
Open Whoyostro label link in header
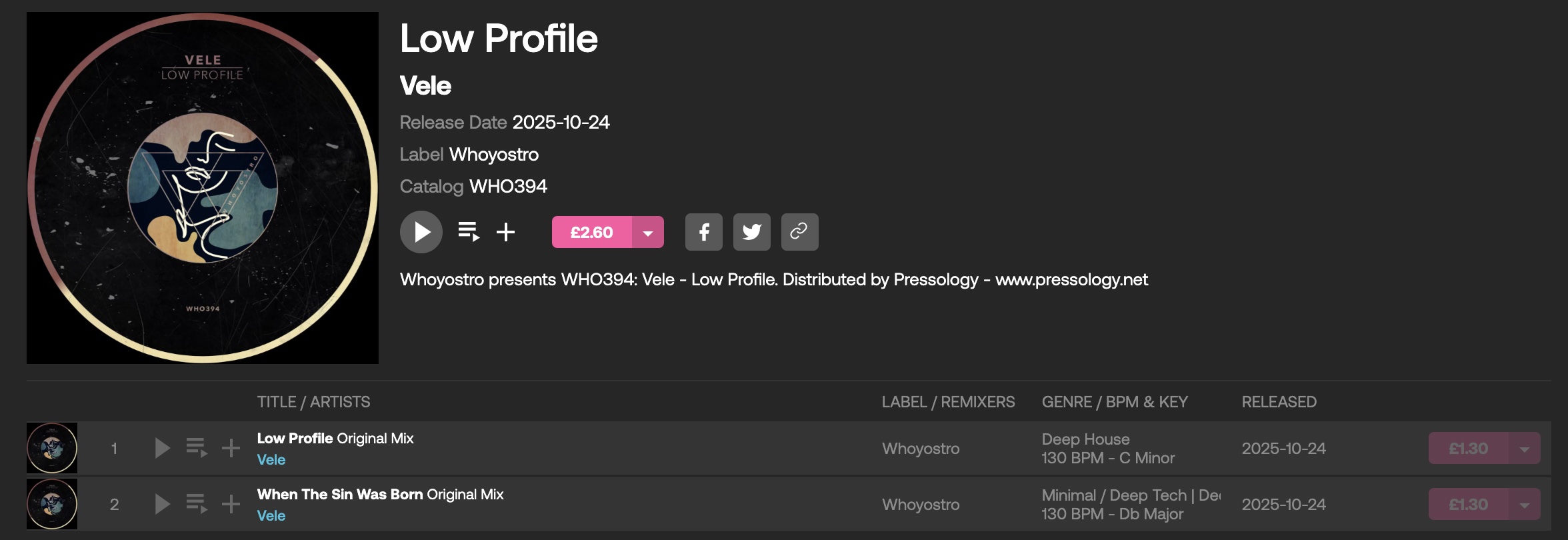point(494,155)
